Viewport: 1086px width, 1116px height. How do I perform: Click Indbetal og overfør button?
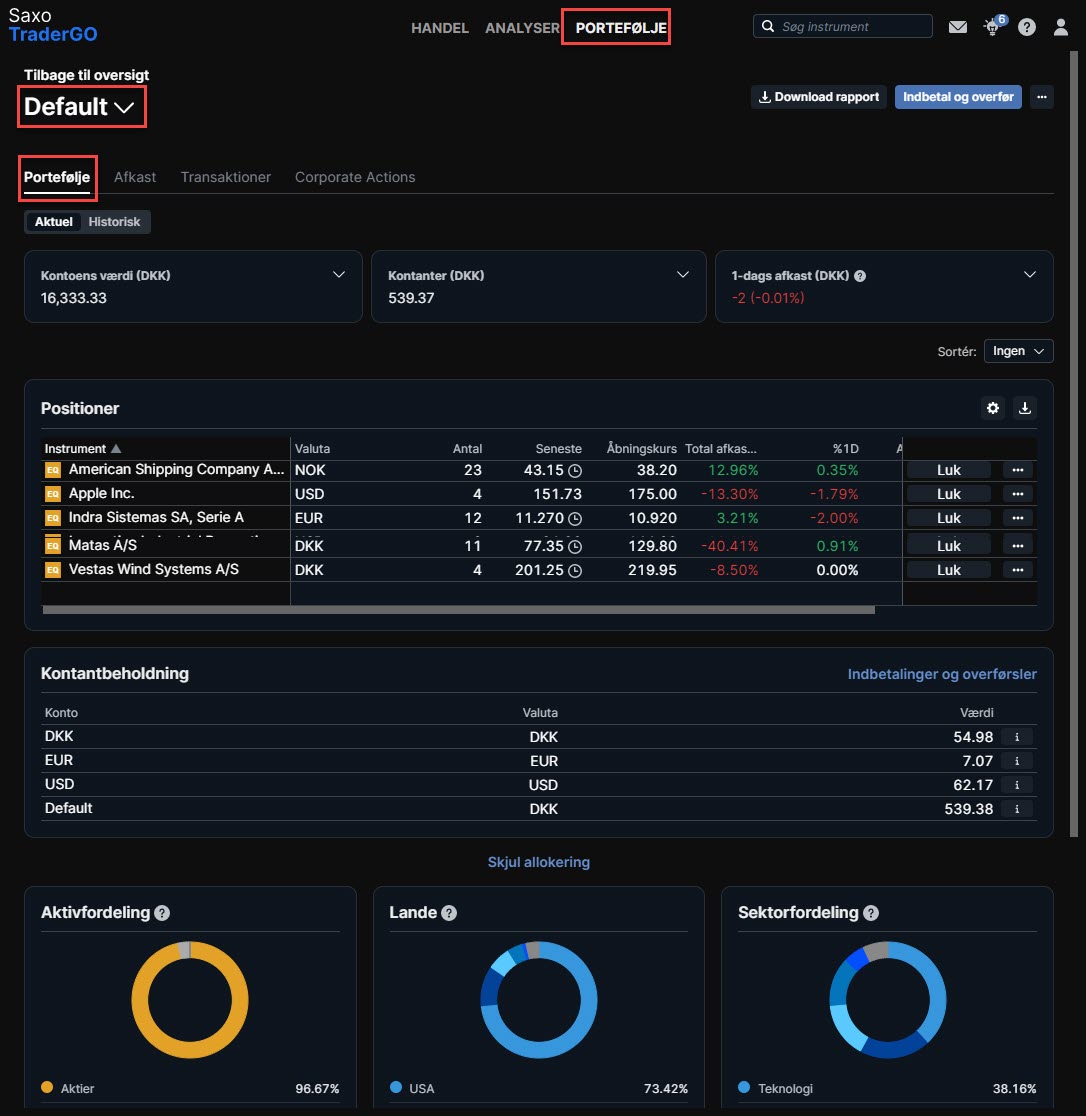coord(958,97)
